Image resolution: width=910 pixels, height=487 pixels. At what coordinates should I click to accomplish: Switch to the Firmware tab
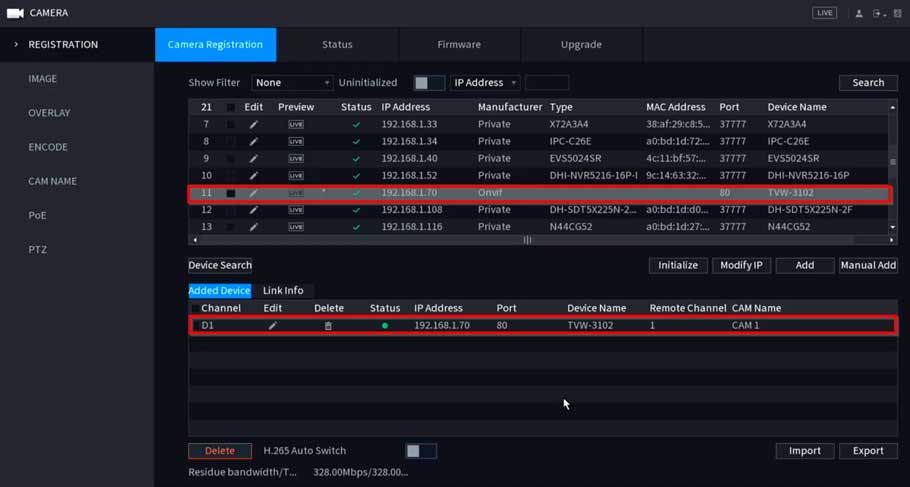click(x=459, y=45)
